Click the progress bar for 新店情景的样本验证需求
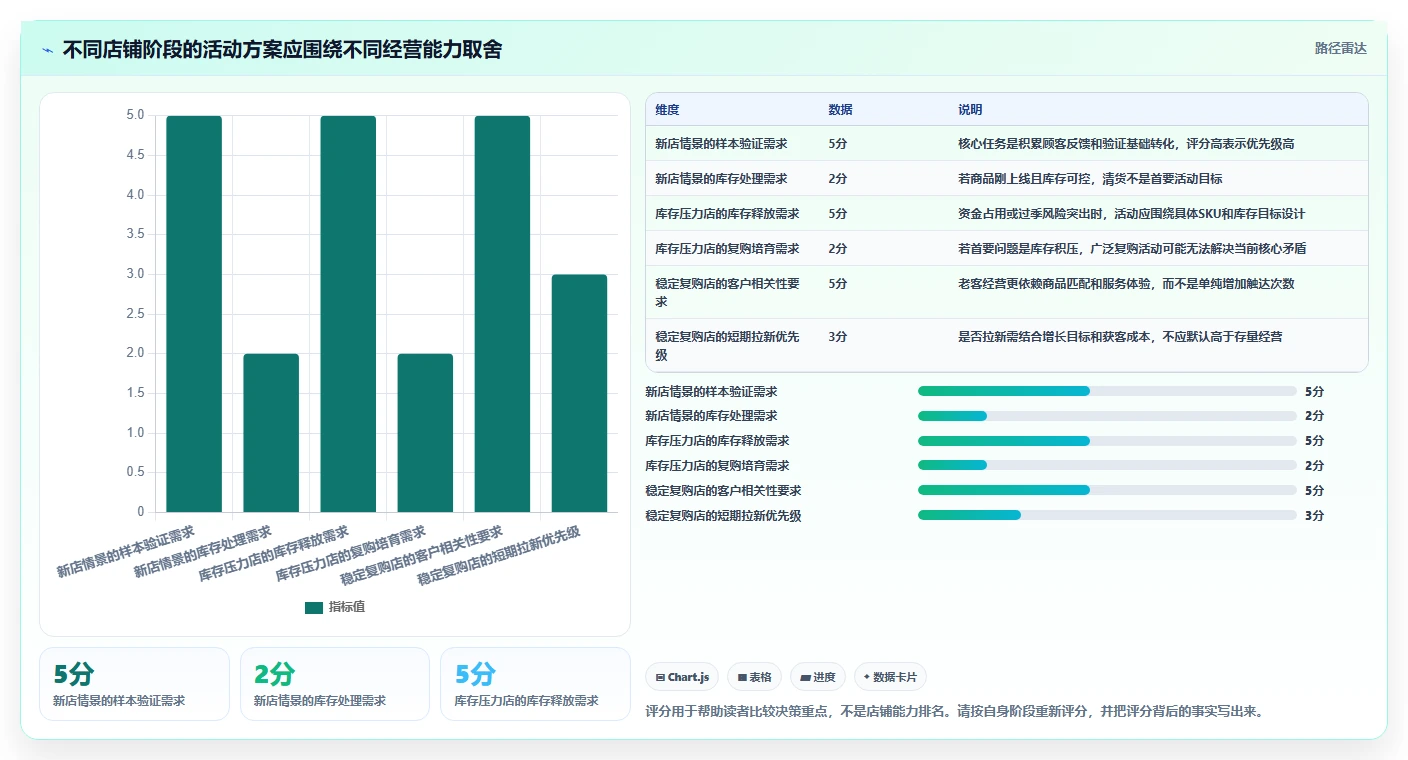 (x=1107, y=391)
